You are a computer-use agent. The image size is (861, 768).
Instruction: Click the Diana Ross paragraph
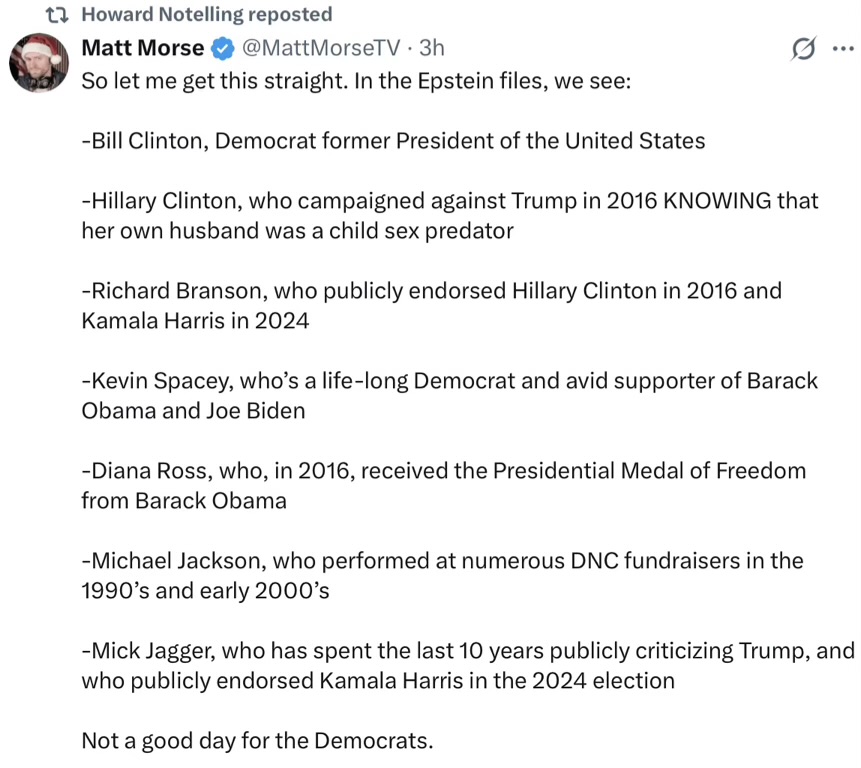tap(440, 485)
